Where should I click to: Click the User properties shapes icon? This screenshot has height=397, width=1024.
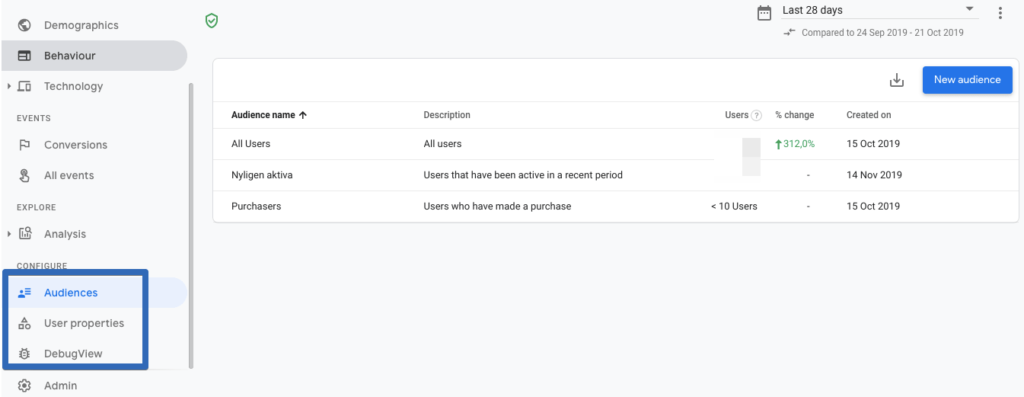pyautogui.click(x=25, y=323)
